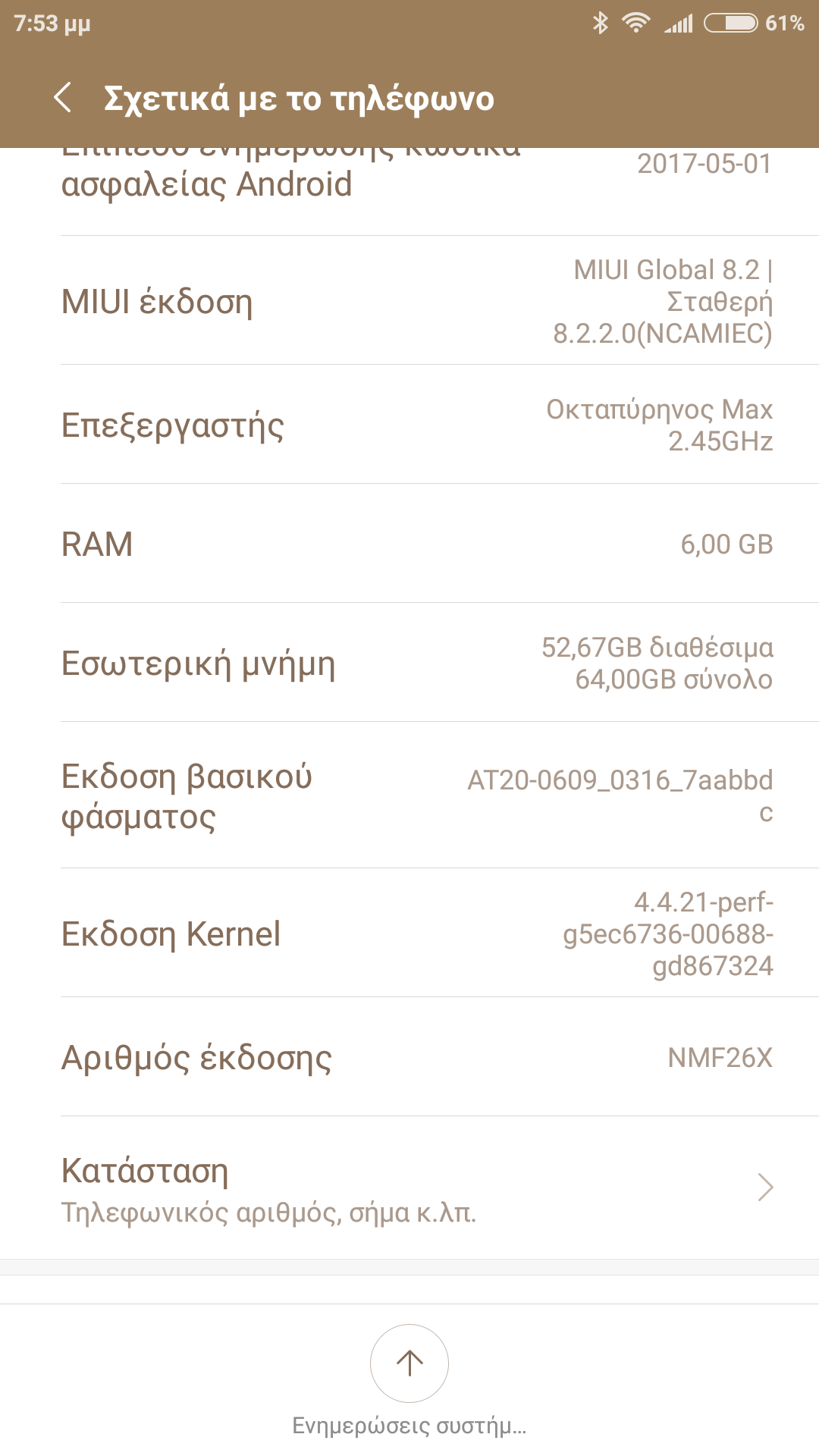Tap the system update arrow icon
This screenshot has height=1456, width=819.
(409, 1363)
